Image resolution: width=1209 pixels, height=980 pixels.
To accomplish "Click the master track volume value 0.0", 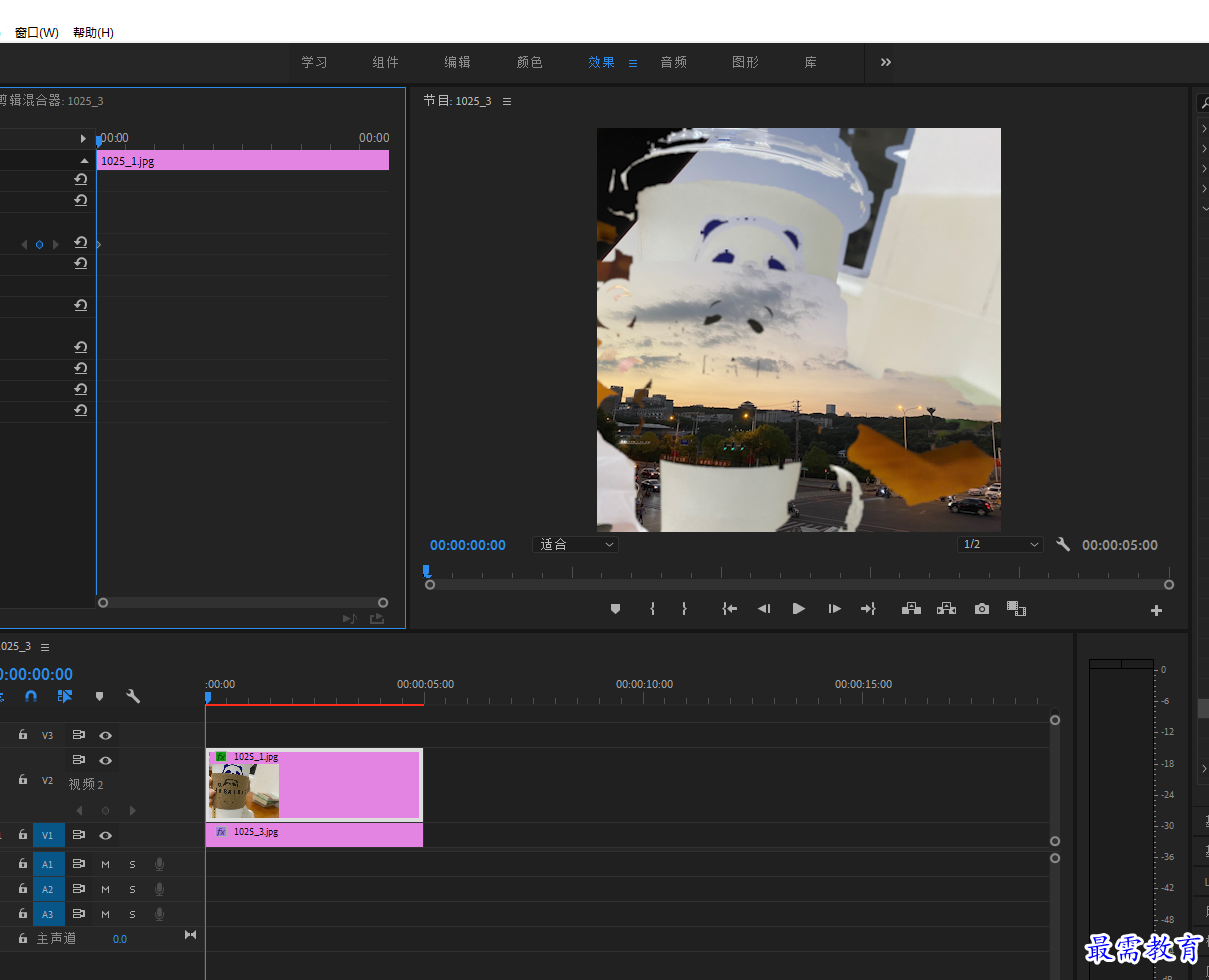I will coord(120,939).
